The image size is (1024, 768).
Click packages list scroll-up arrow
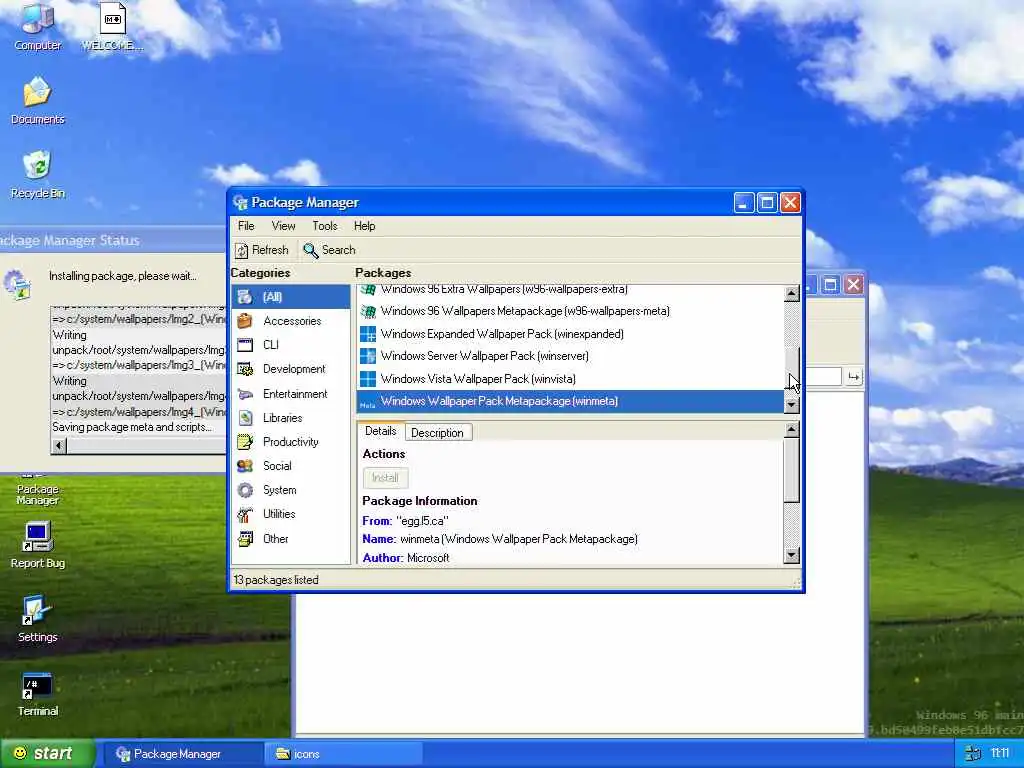point(792,293)
